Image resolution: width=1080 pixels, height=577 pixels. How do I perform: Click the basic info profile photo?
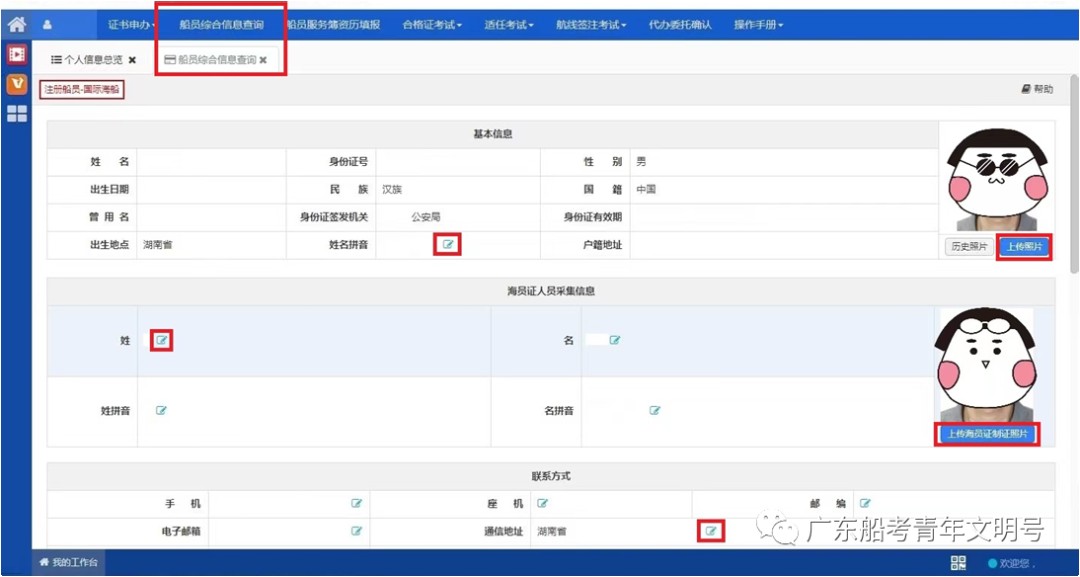(x=996, y=179)
